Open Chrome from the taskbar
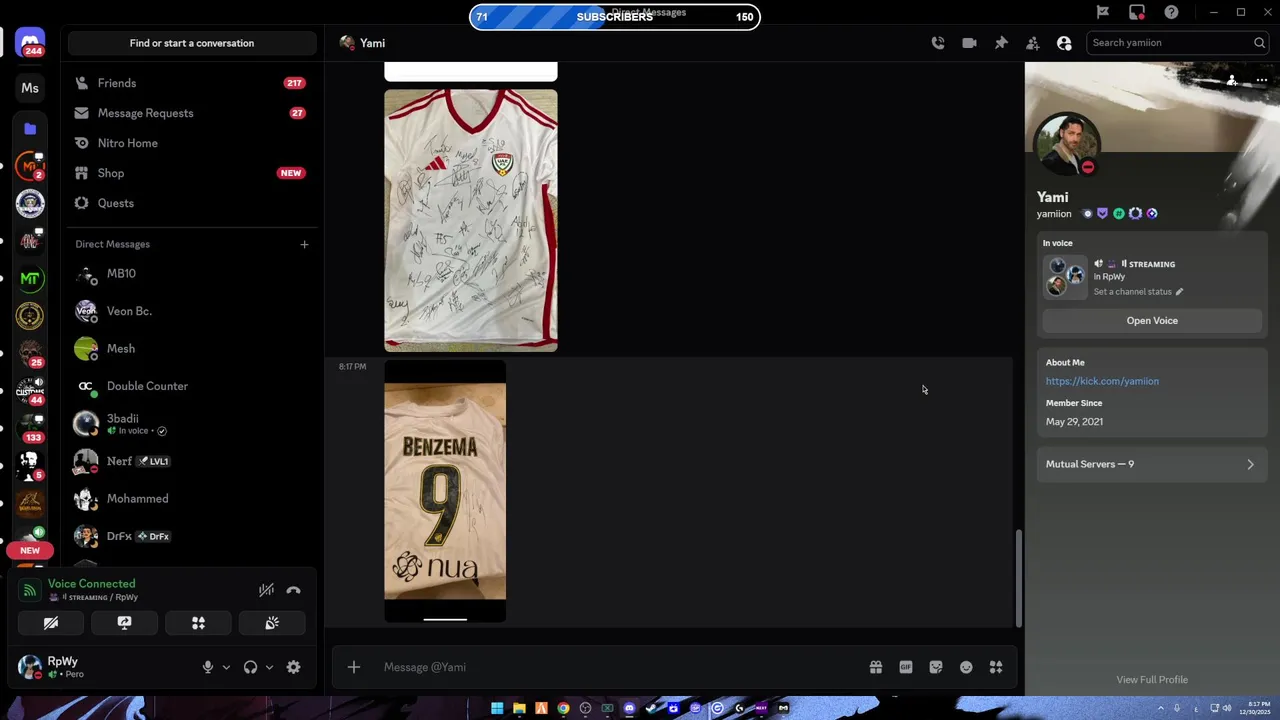This screenshot has width=1280, height=720. [x=563, y=708]
